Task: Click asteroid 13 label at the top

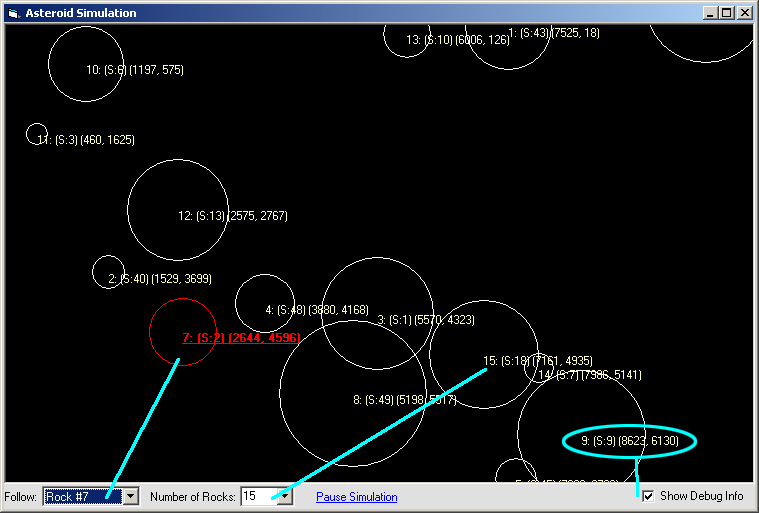Action: coord(457,40)
